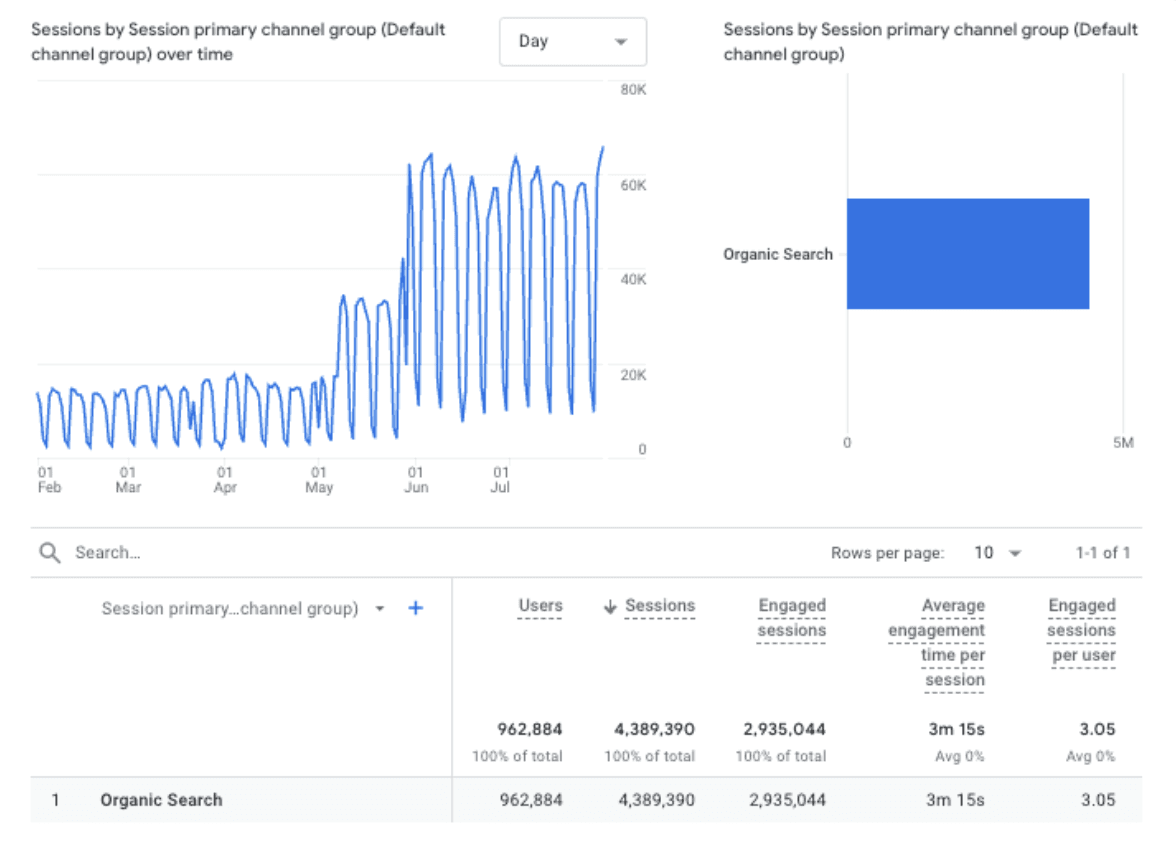Sort by Average engagement time per session
This screenshot has width=1176, height=858.
coord(937,642)
